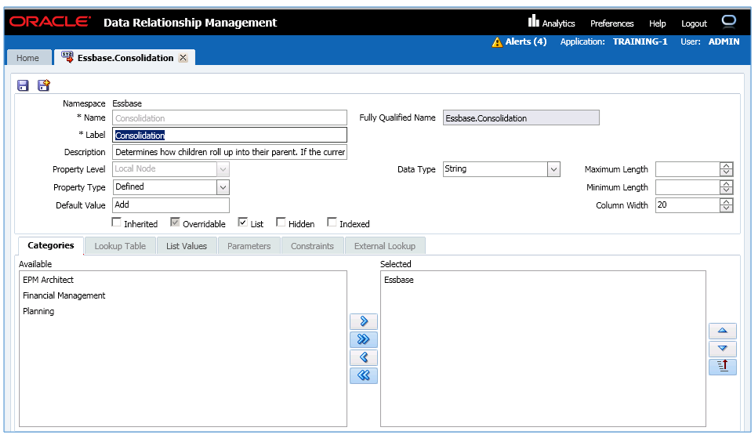Click the Label input field

(x=230, y=135)
